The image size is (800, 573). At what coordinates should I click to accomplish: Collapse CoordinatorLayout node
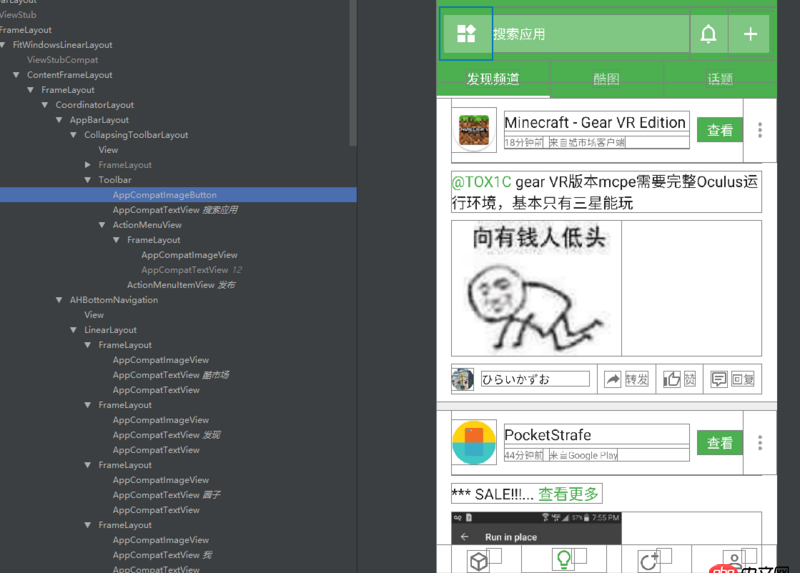(x=45, y=105)
